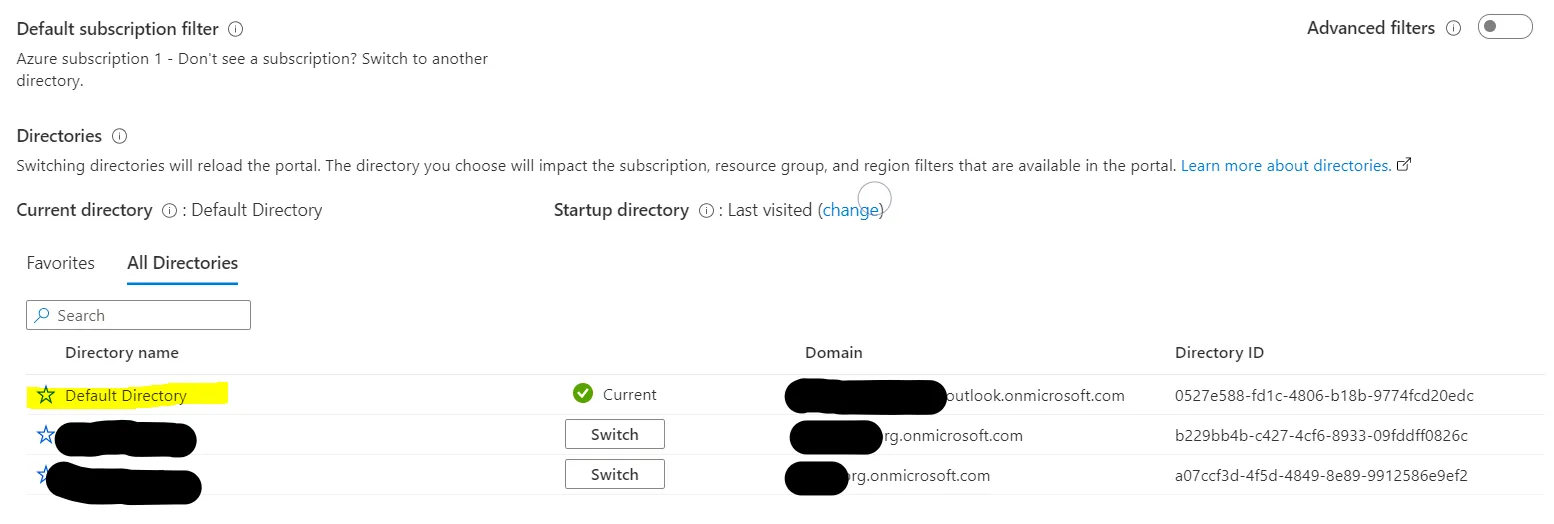1554x524 pixels.
Task: Click the green Current checkmark icon
Action: click(x=583, y=395)
